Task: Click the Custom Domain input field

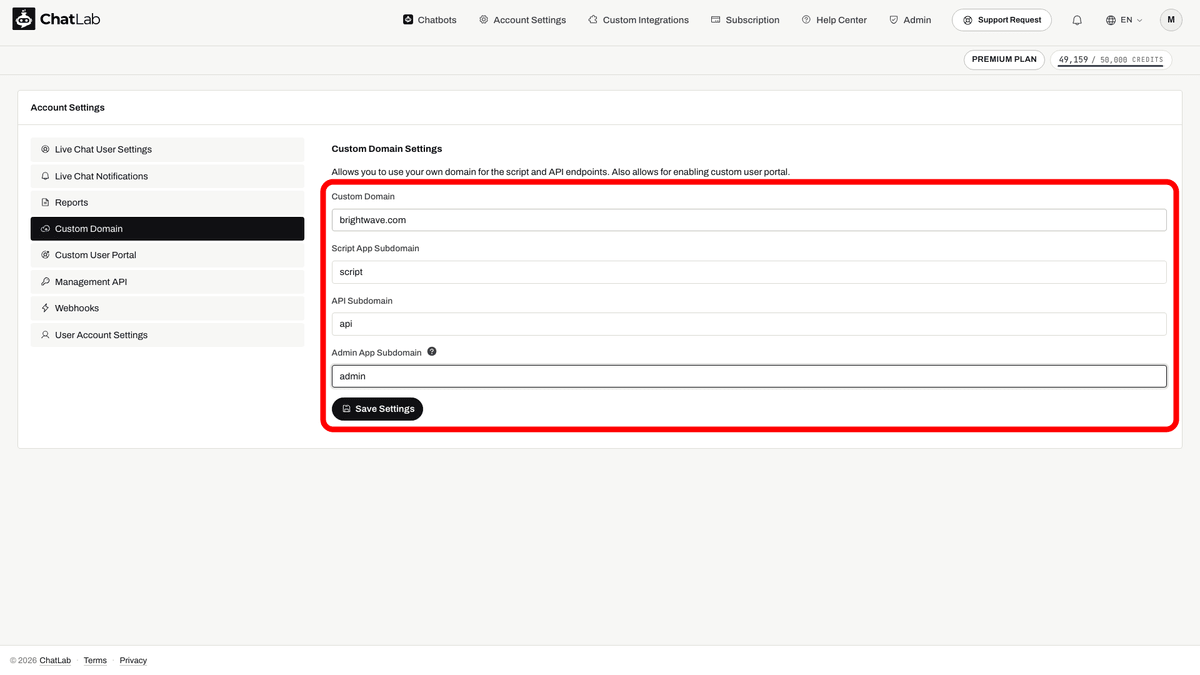Action: (x=749, y=220)
